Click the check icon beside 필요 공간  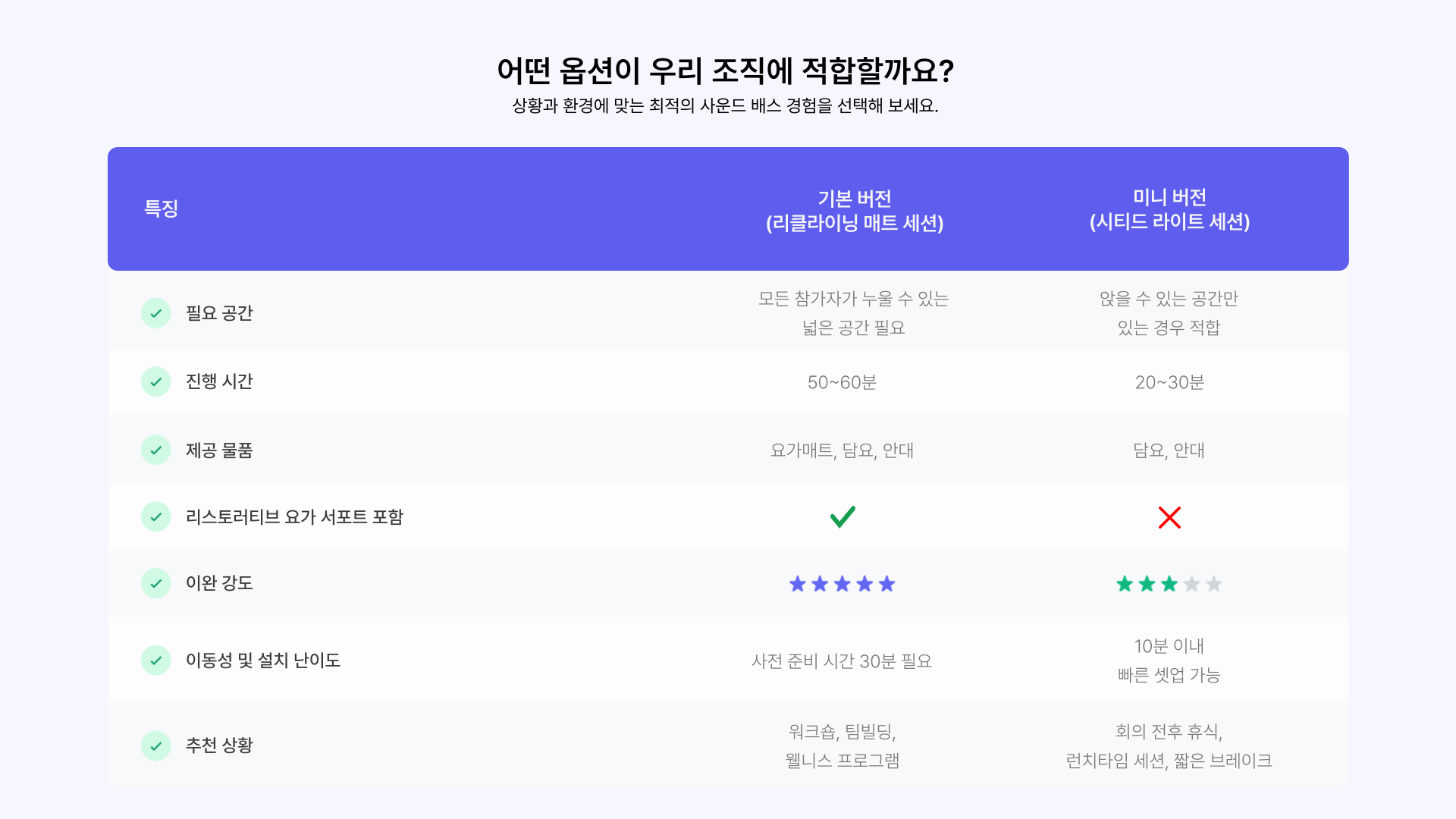point(155,313)
